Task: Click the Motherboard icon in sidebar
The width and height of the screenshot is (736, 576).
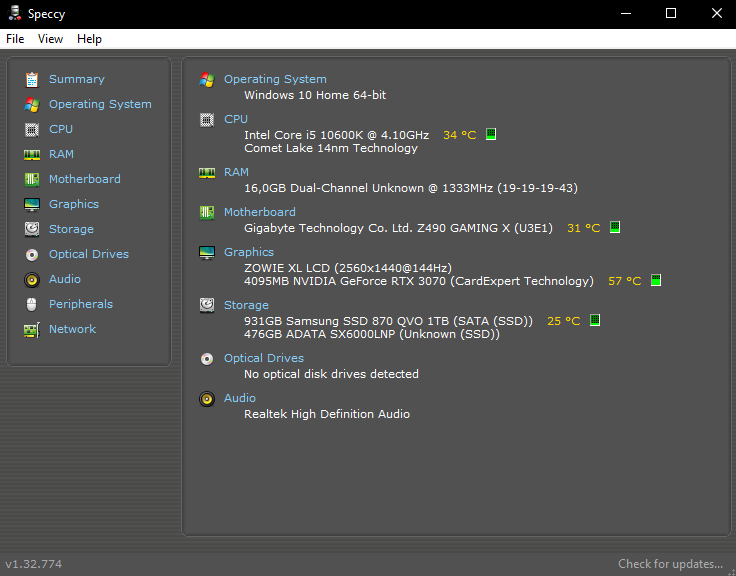Action: click(x=32, y=179)
